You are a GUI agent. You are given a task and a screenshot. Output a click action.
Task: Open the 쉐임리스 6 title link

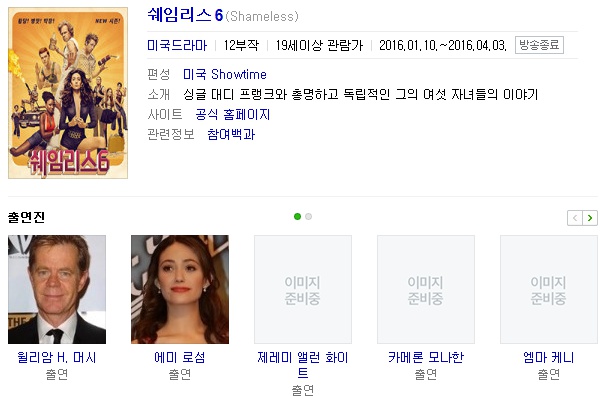click(x=185, y=15)
